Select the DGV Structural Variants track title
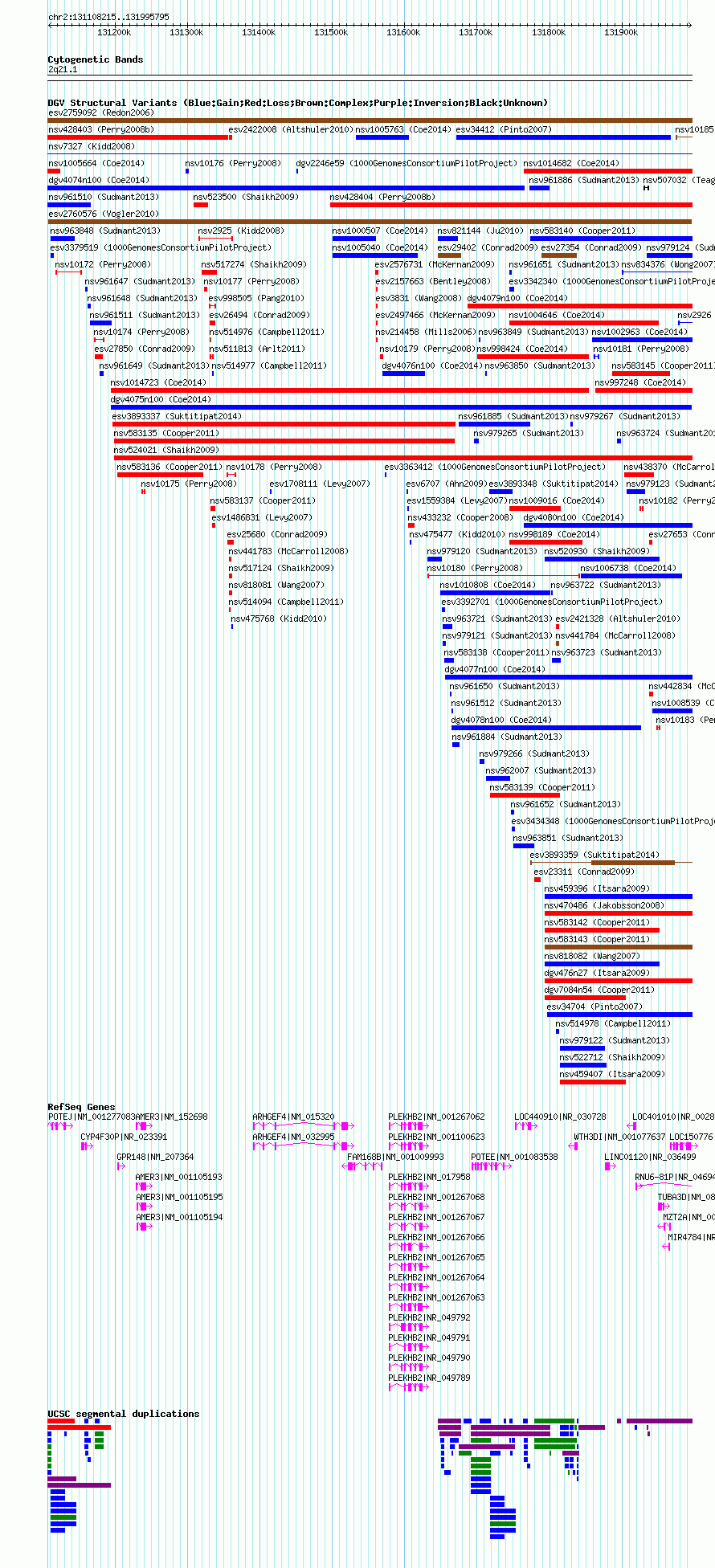Viewport: 715px width, 1568px height. point(298,103)
